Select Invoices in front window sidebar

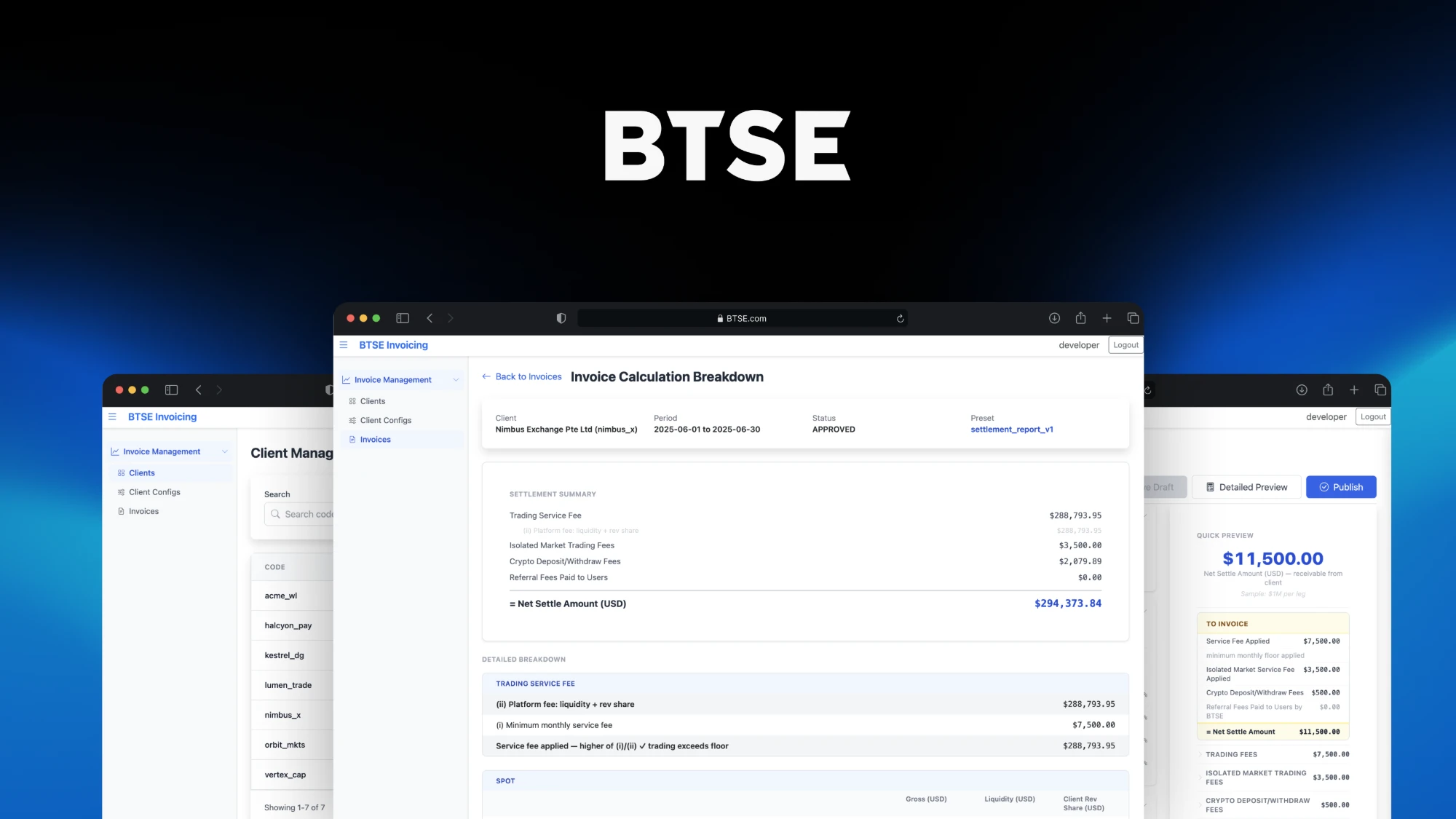tap(402, 440)
